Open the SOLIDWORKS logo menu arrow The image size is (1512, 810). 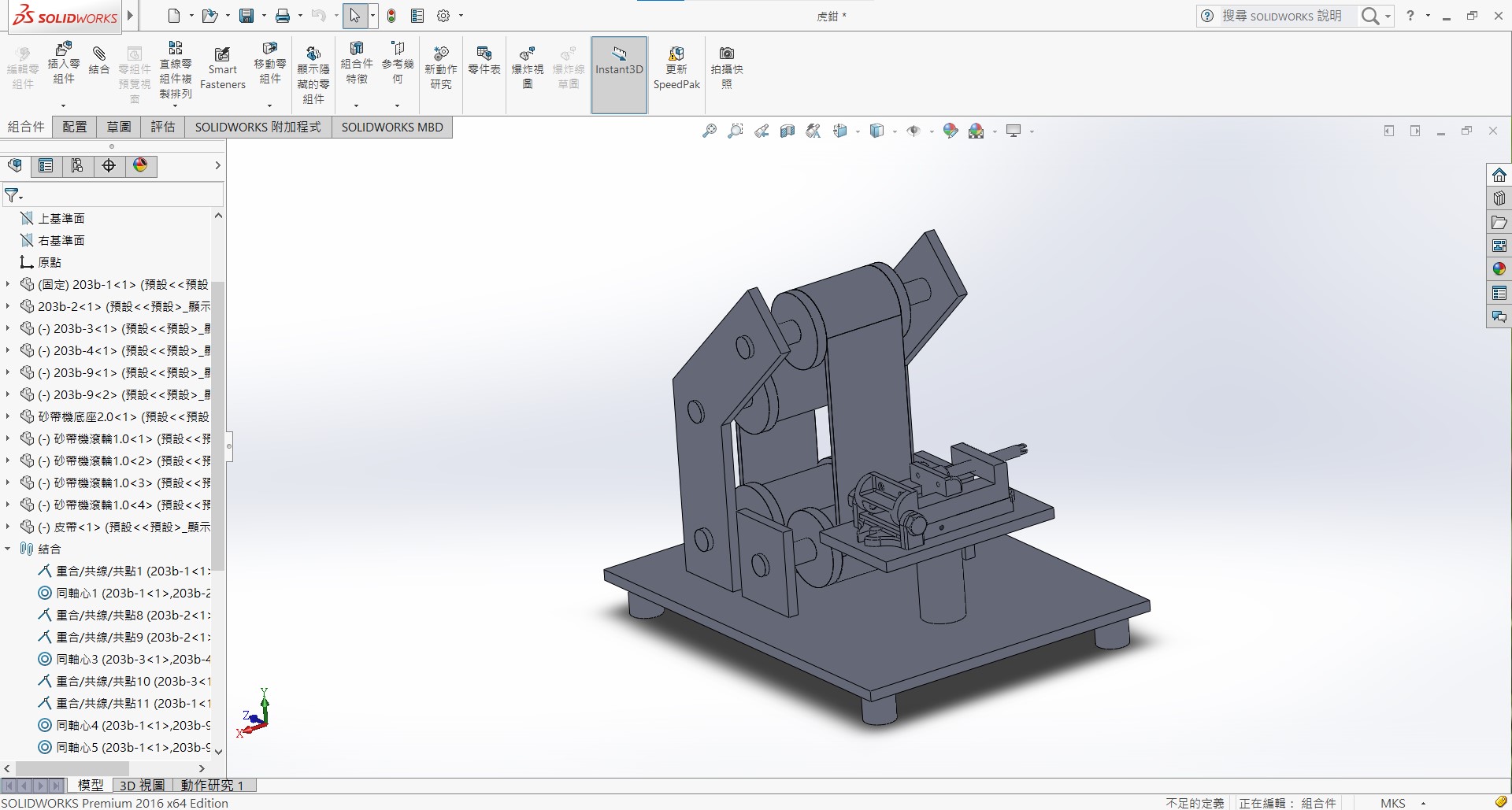pyautogui.click(x=131, y=15)
